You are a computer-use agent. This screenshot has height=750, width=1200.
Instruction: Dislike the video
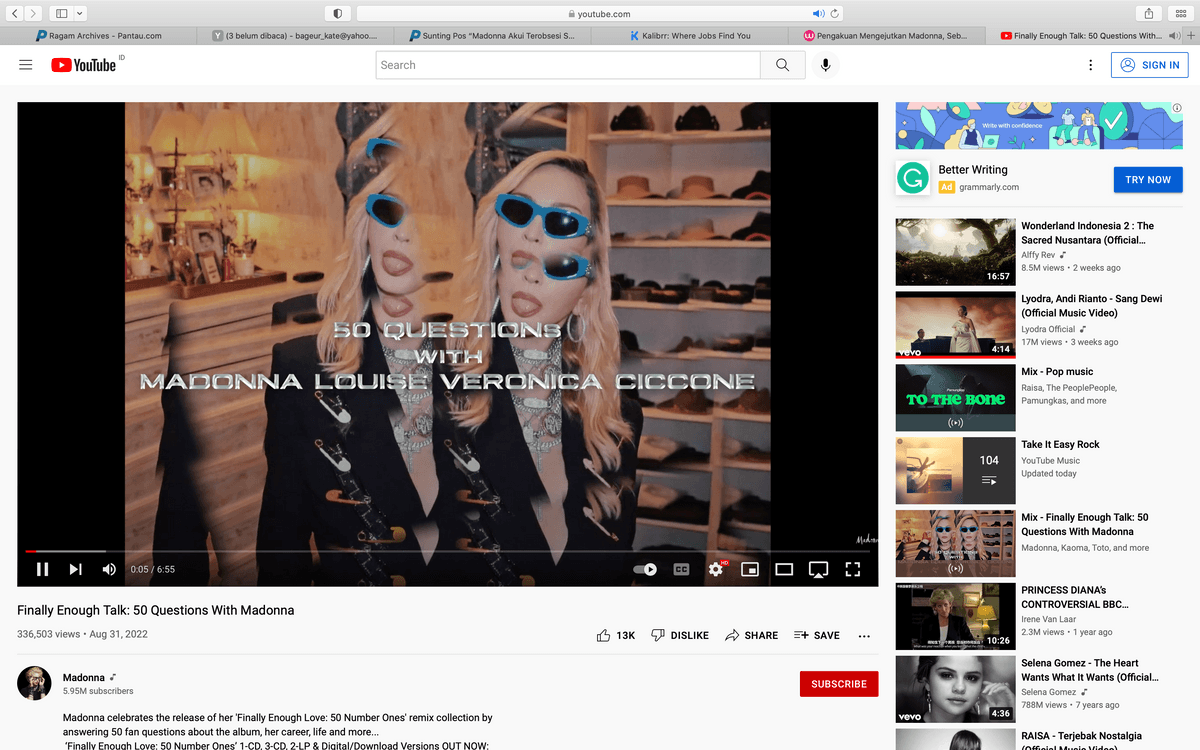[680, 635]
